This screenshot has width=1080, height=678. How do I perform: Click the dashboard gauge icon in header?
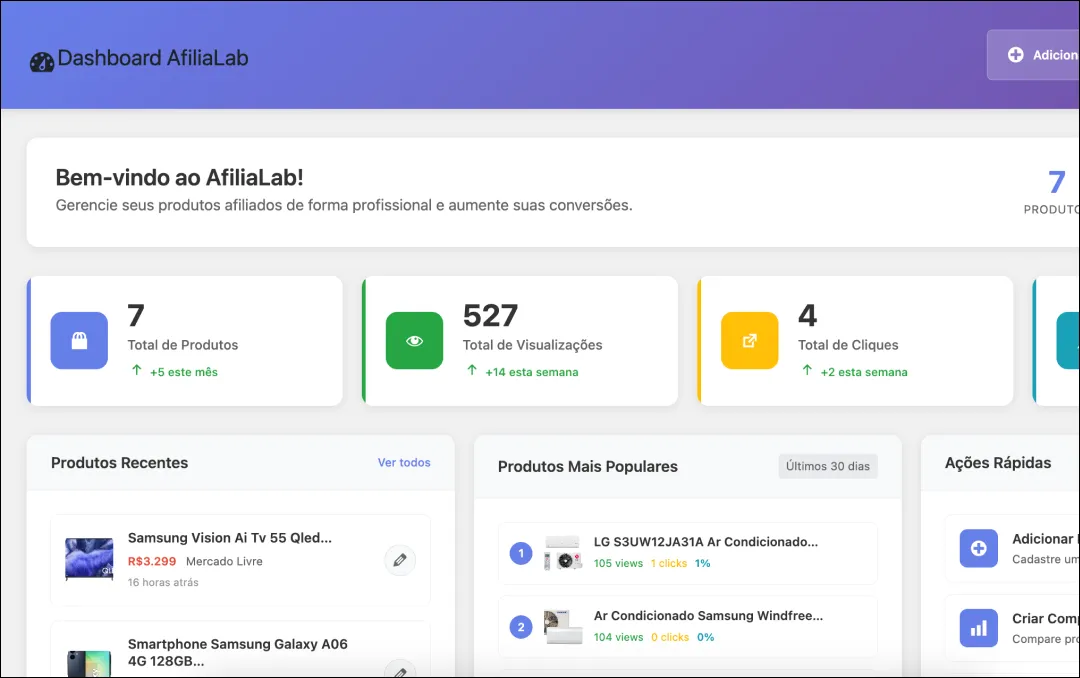tap(42, 62)
